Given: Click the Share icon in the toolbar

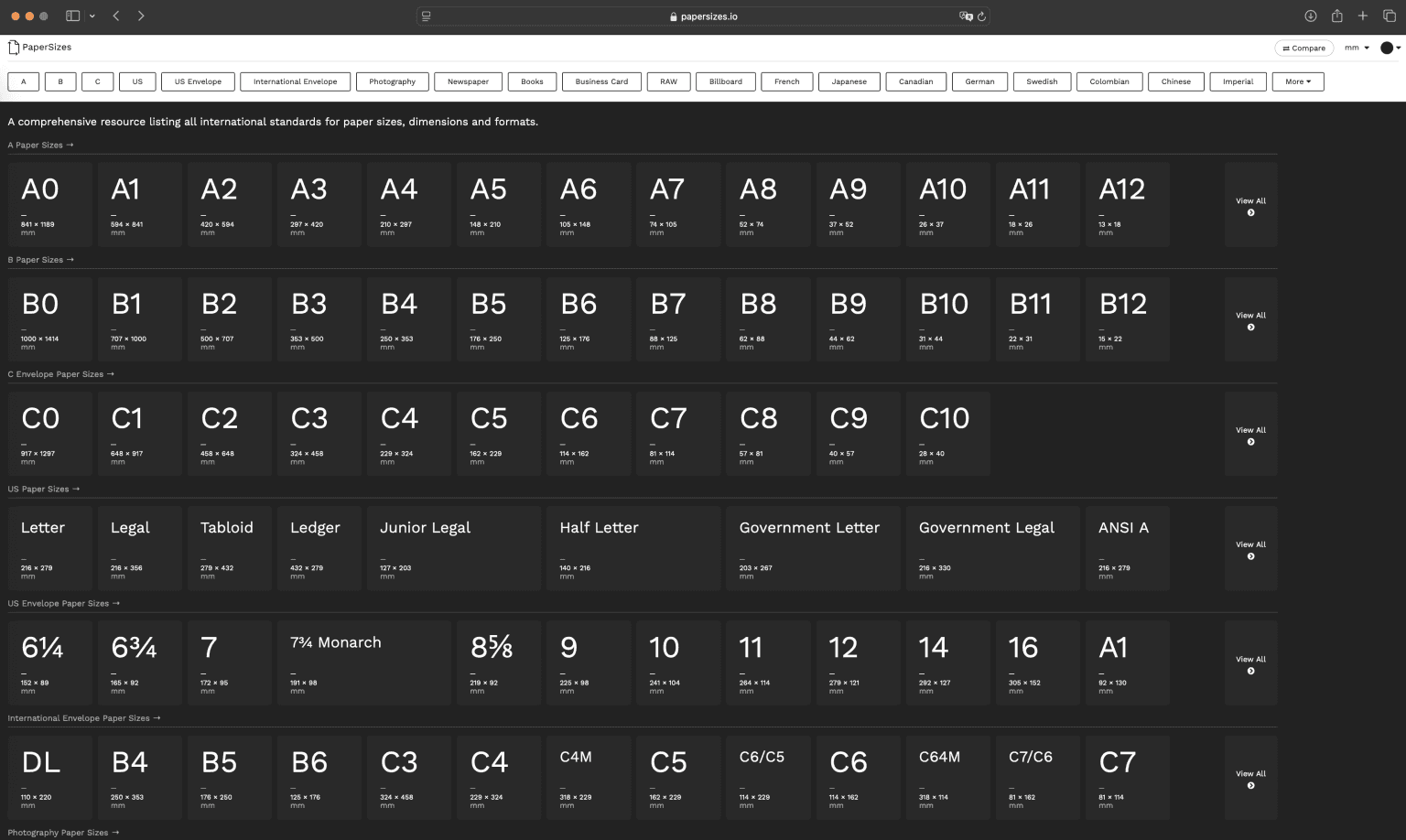Looking at the screenshot, I should point(1336,16).
